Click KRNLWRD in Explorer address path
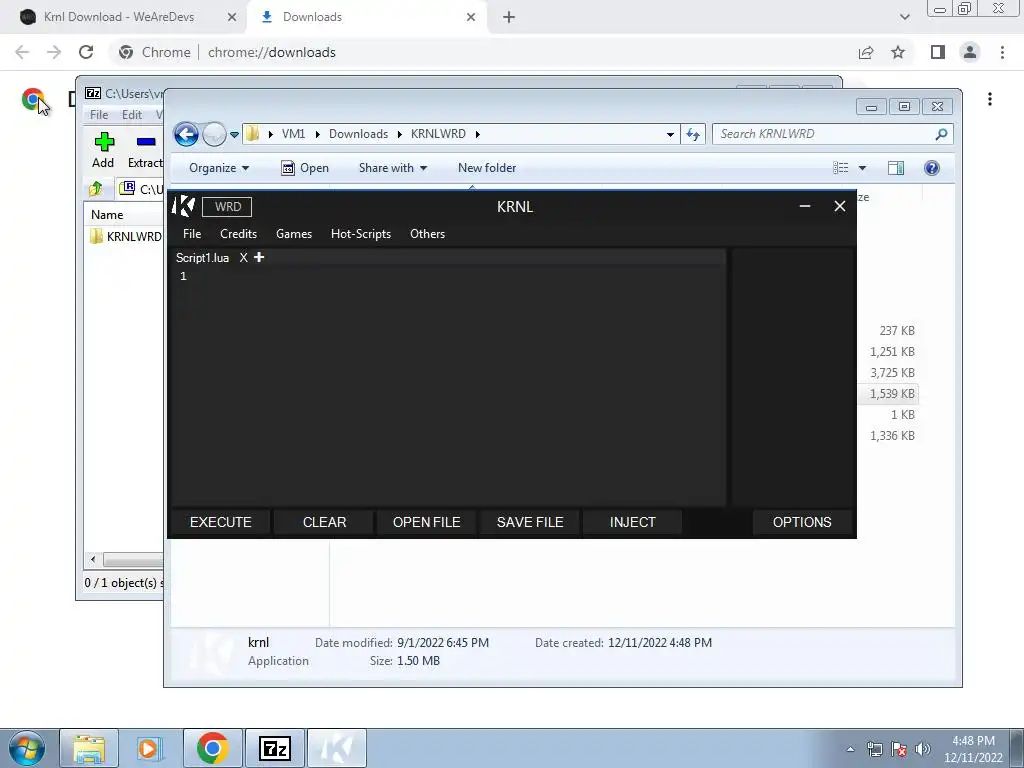The image size is (1024, 768). (x=438, y=134)
